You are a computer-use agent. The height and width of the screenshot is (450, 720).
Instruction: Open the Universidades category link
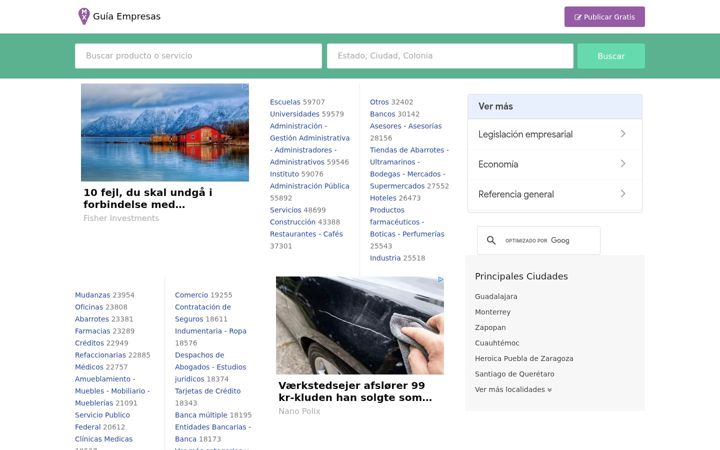[294, 114]
